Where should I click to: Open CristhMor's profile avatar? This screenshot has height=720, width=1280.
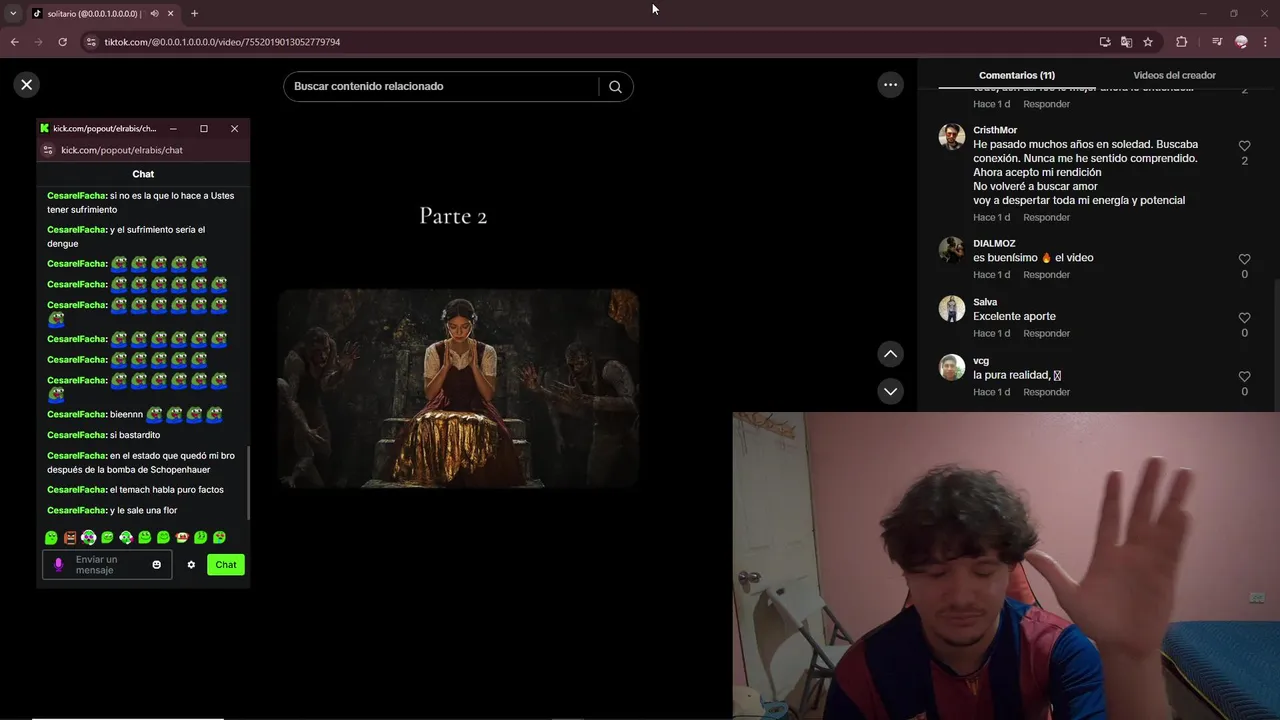point(952,137)
